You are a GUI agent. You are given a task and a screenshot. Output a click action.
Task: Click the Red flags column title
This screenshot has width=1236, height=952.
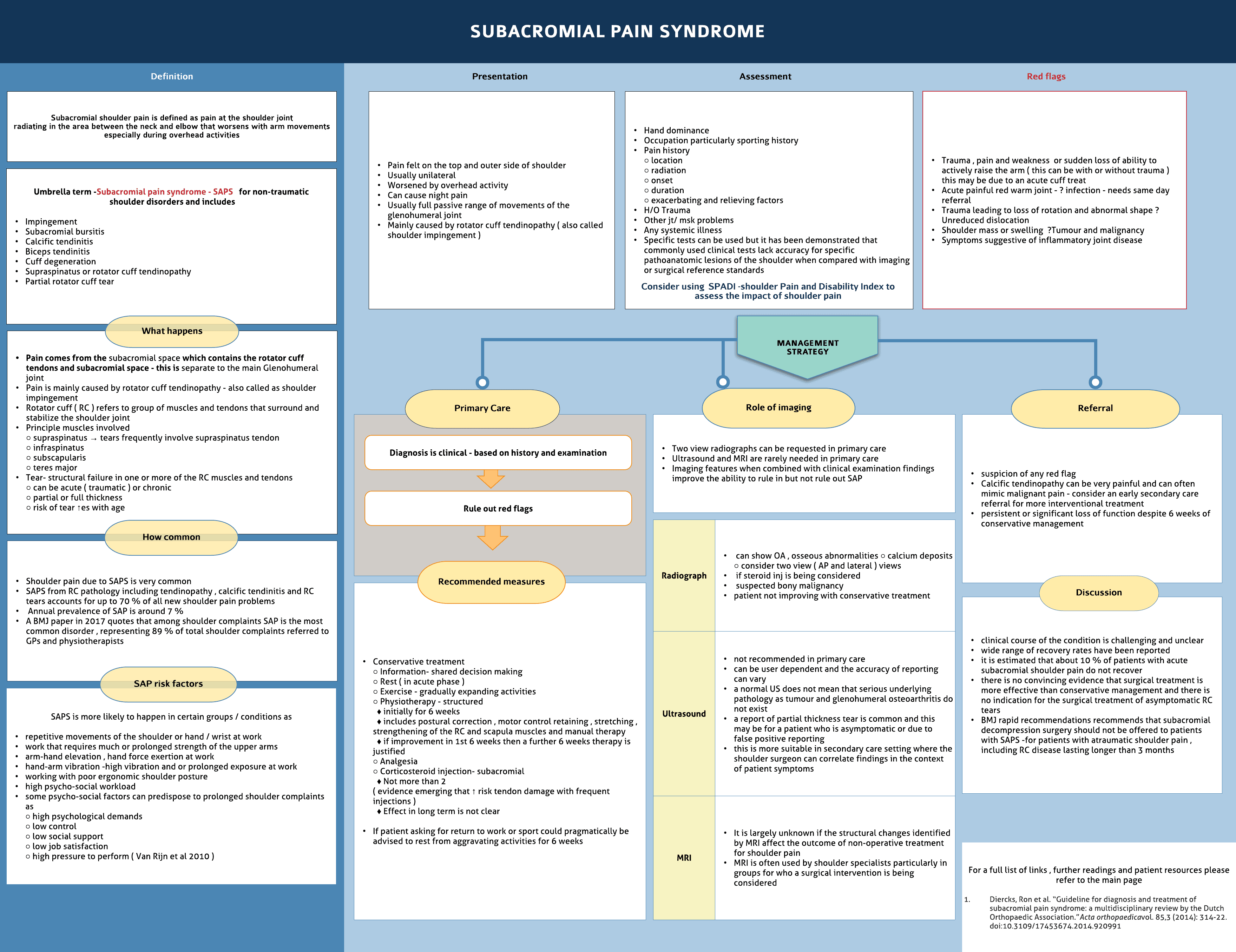click(x=1046, y=77)
